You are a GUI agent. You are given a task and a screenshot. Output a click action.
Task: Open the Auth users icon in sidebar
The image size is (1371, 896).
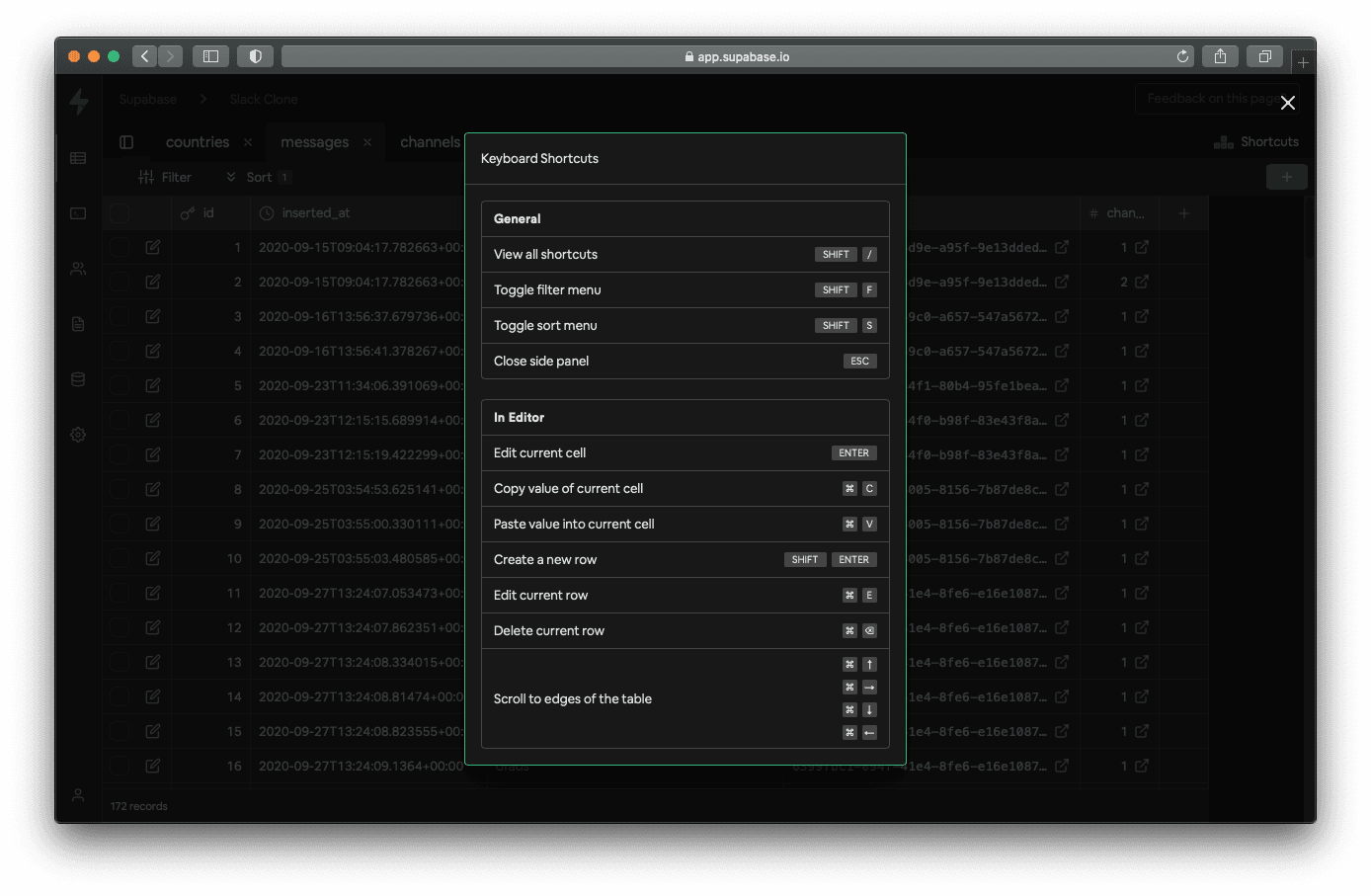point(78,269)
